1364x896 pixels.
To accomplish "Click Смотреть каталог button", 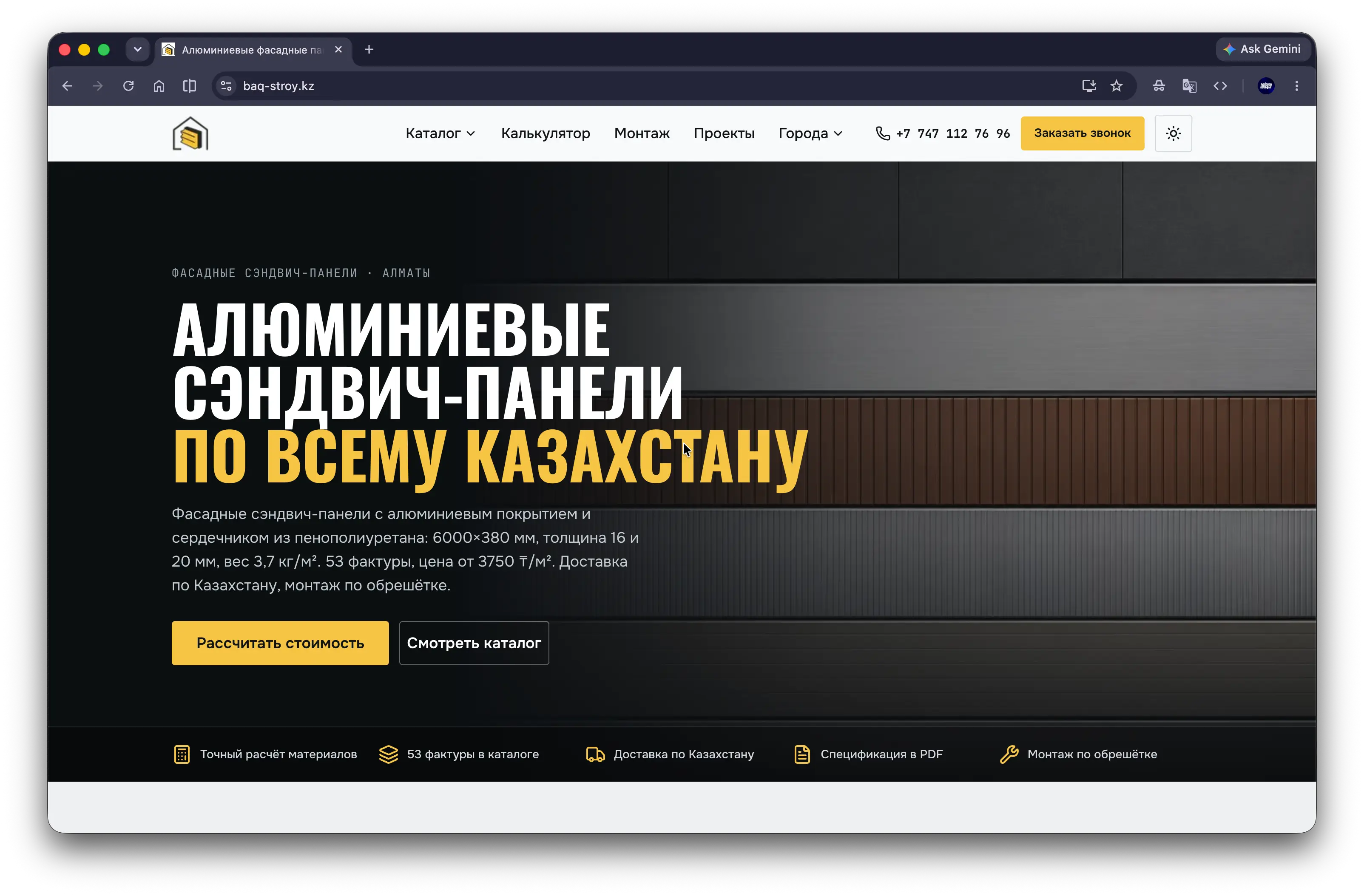I will pyautogui.click(x=474, y=643).
